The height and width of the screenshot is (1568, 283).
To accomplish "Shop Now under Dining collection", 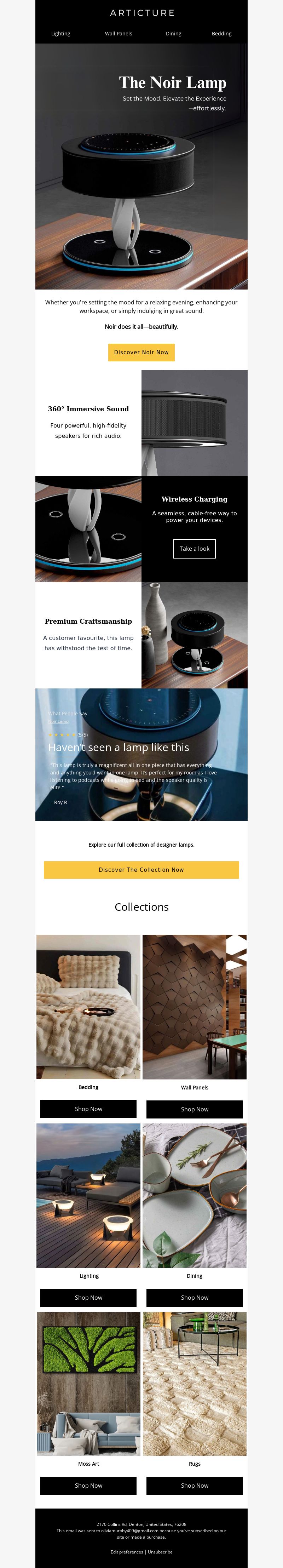I will pyautogui.click(x=195, y=1298).
